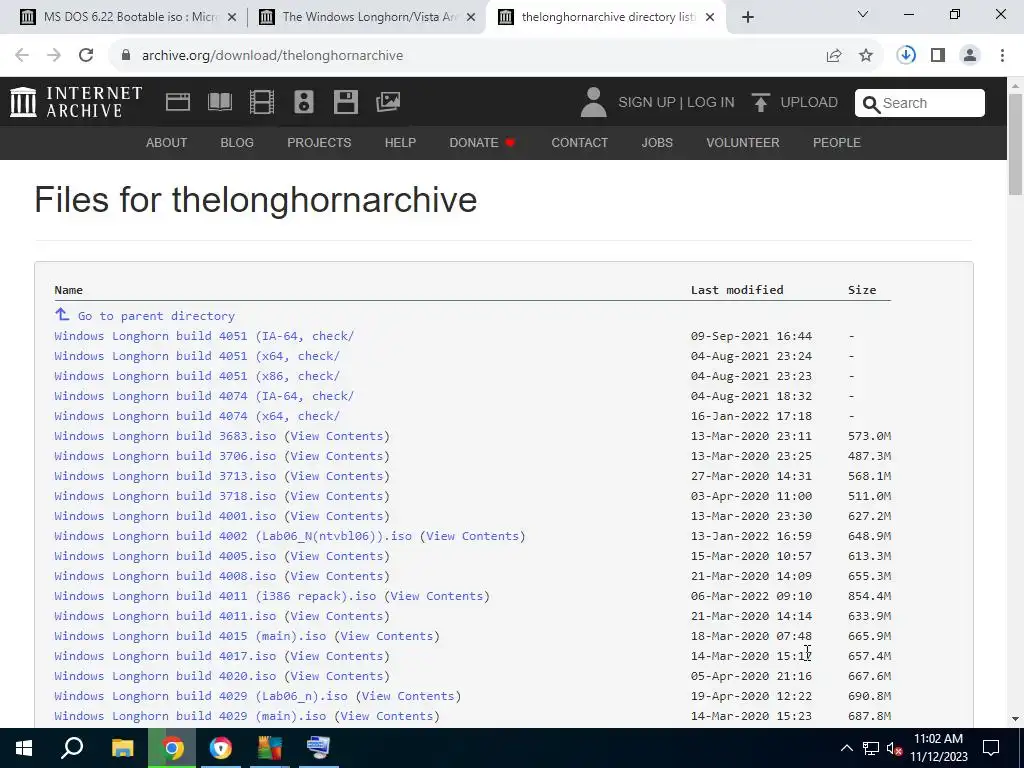Switch to The Windows Longhorn/Vista tab
Image resolution: width=1024 pixels, height=768 pixels.
click(366, 17)
